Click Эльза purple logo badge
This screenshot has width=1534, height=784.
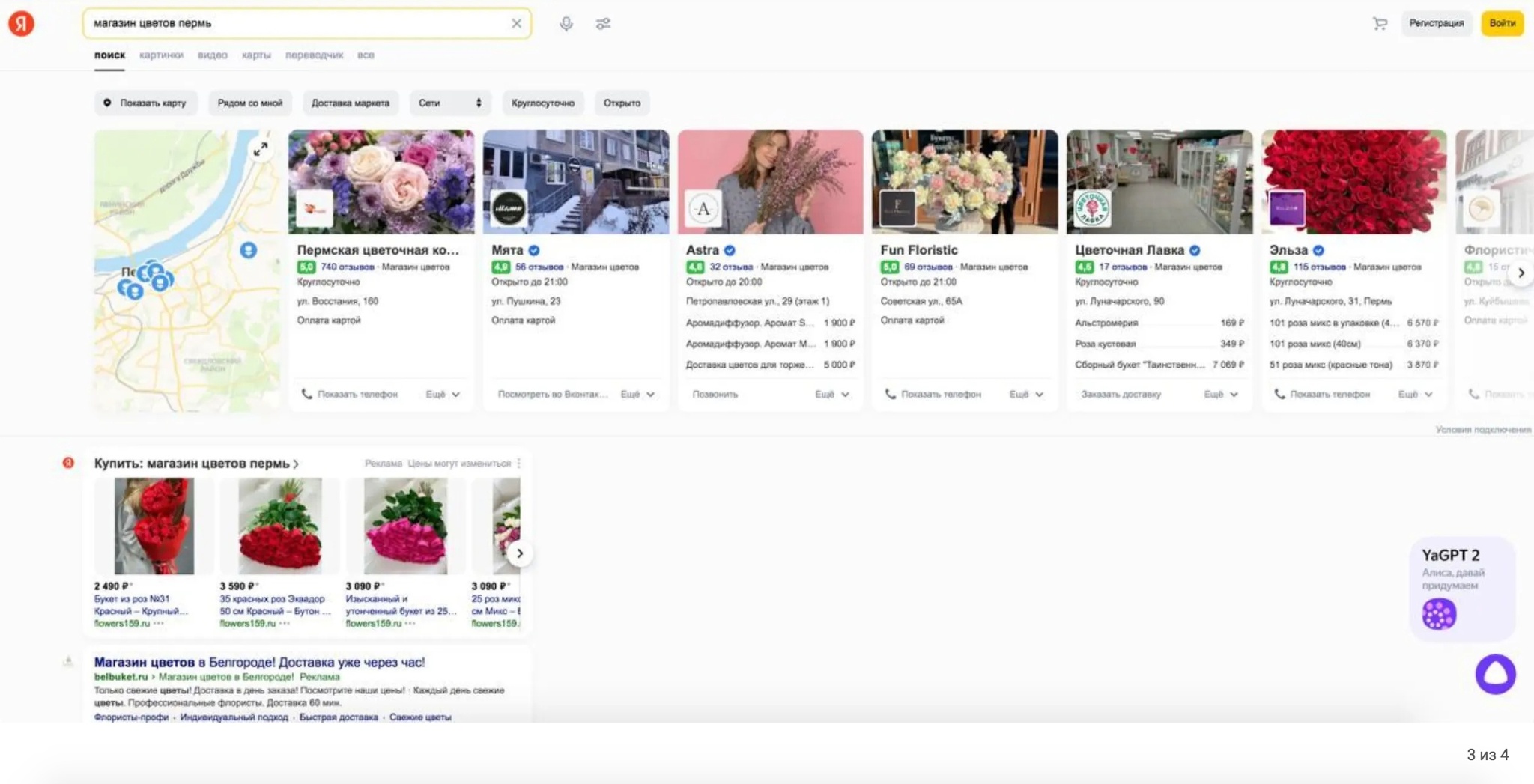1287,208
